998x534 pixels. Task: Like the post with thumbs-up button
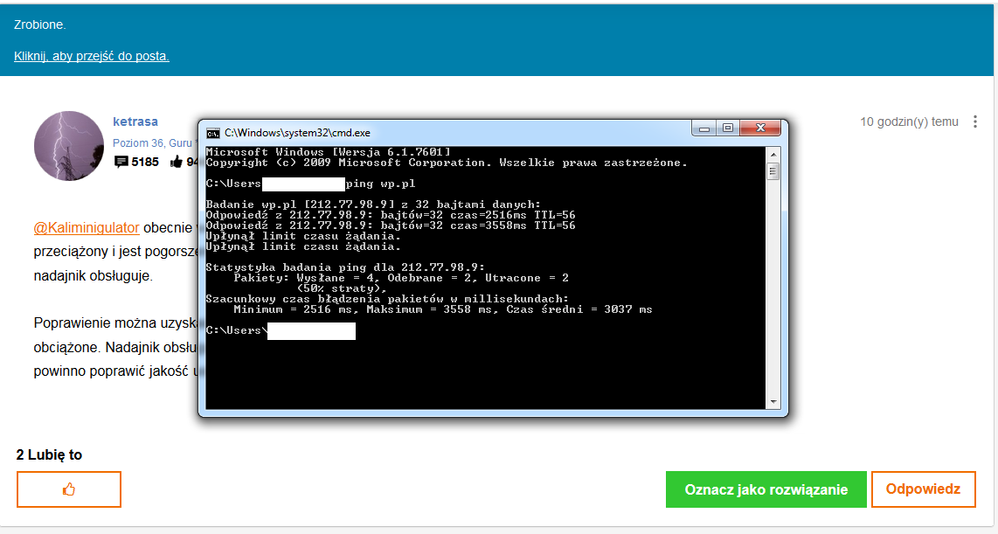point(69,489)
